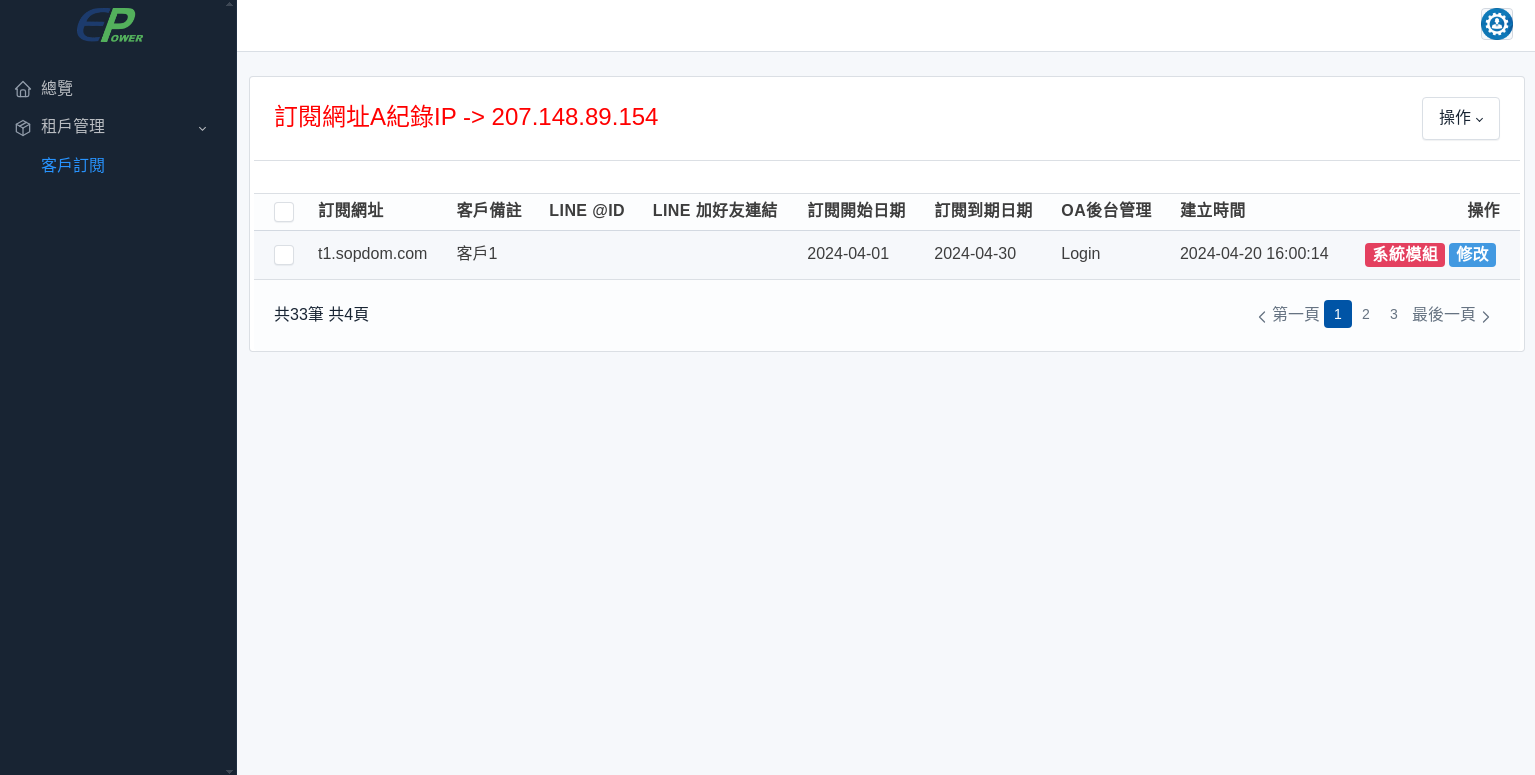The image size is (1535, 775).
Task: Go to page 2 in pagination
Action: tap(1366, 314)
